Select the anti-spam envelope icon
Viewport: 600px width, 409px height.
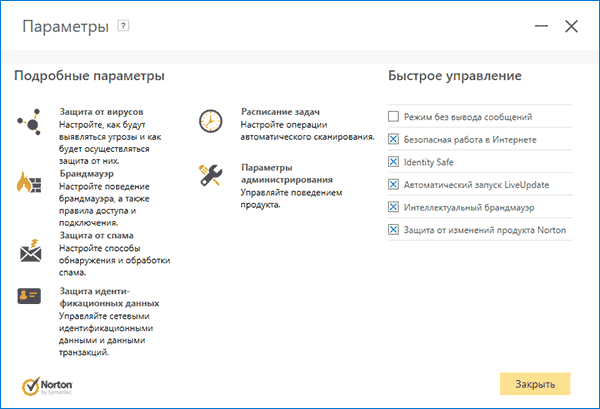coord(30,251)
